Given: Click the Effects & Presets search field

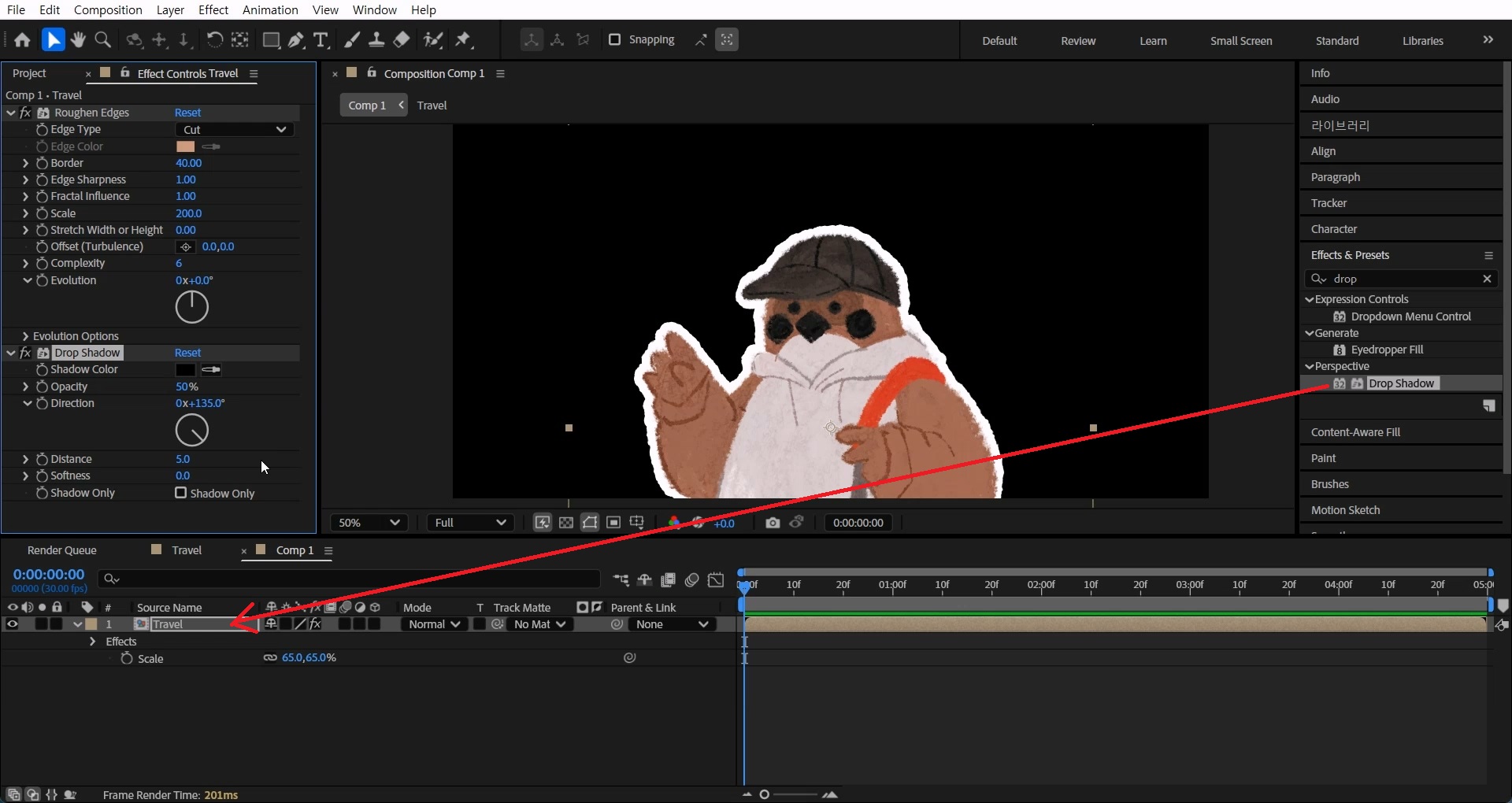Looking at the screenshot, I should click(1402, 279).
